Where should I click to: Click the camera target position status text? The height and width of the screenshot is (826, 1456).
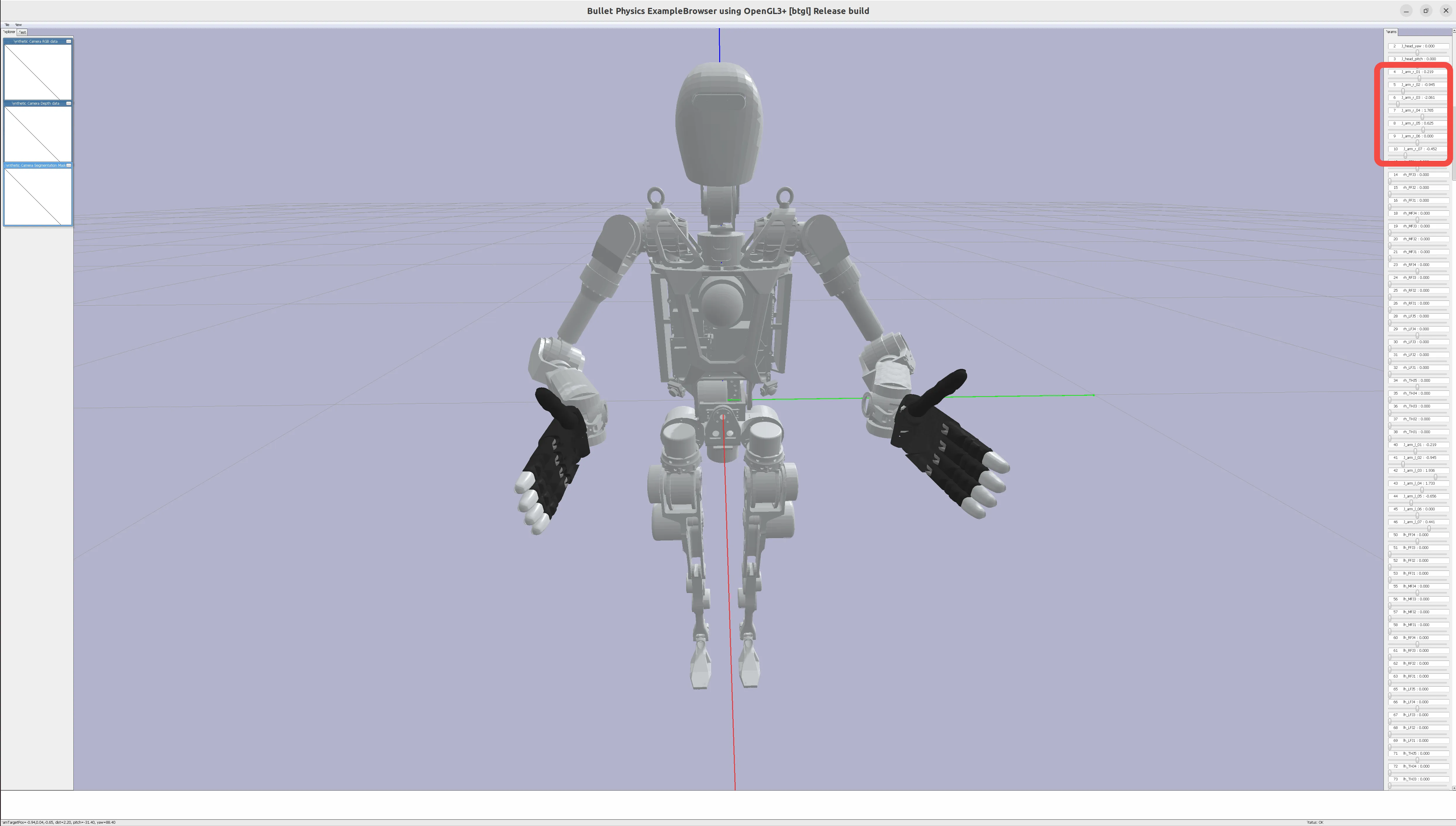click(59, 822)
